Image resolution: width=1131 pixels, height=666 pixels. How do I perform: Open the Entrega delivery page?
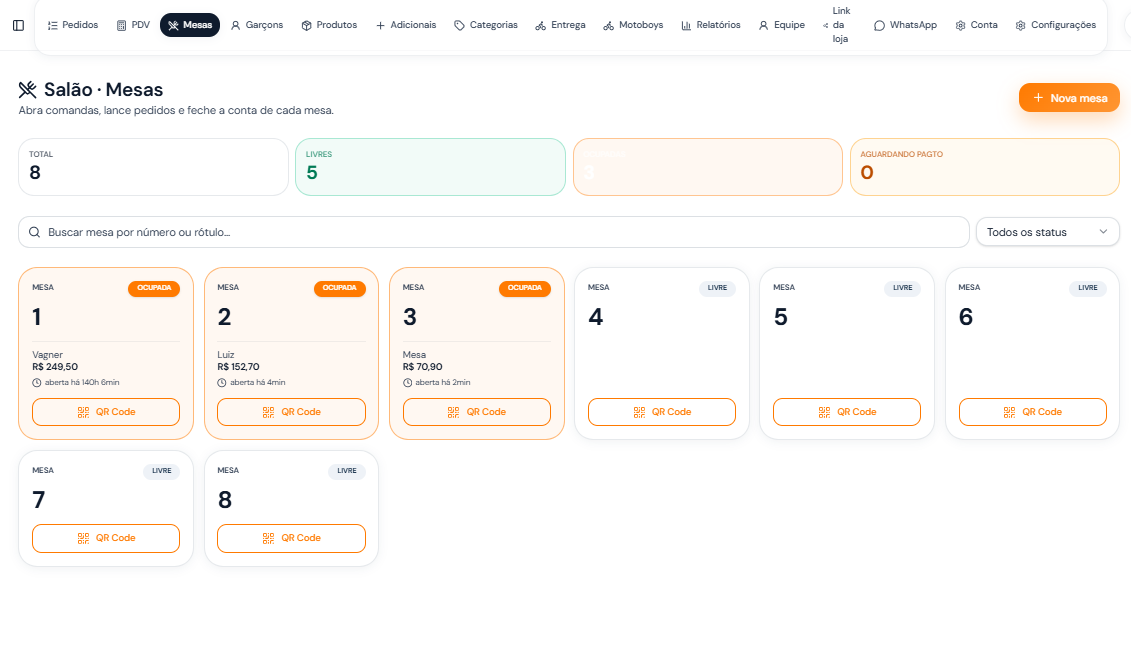tap(560, 25)
